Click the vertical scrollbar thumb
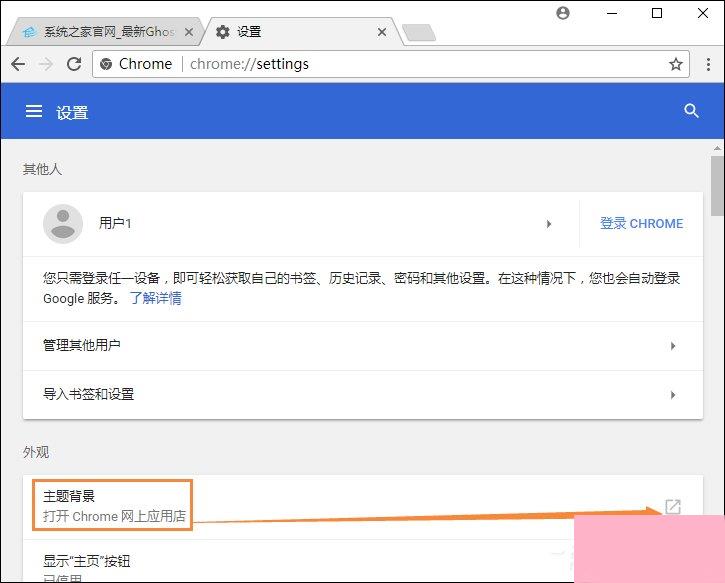This screenshot has height=583, width=725. [x=717, y=186]
